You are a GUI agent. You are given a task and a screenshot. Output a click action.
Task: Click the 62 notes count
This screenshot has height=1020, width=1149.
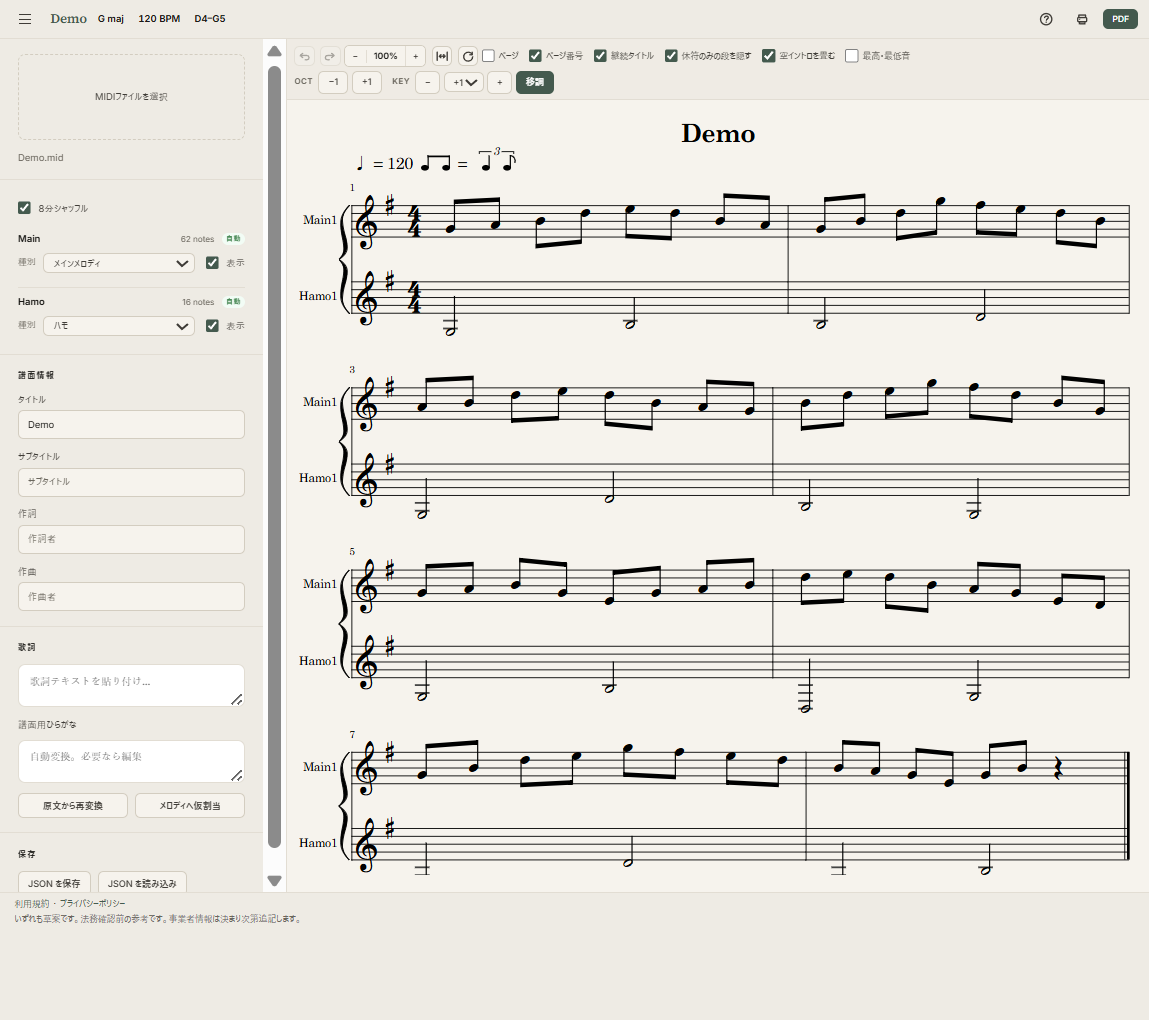[197, 239]
